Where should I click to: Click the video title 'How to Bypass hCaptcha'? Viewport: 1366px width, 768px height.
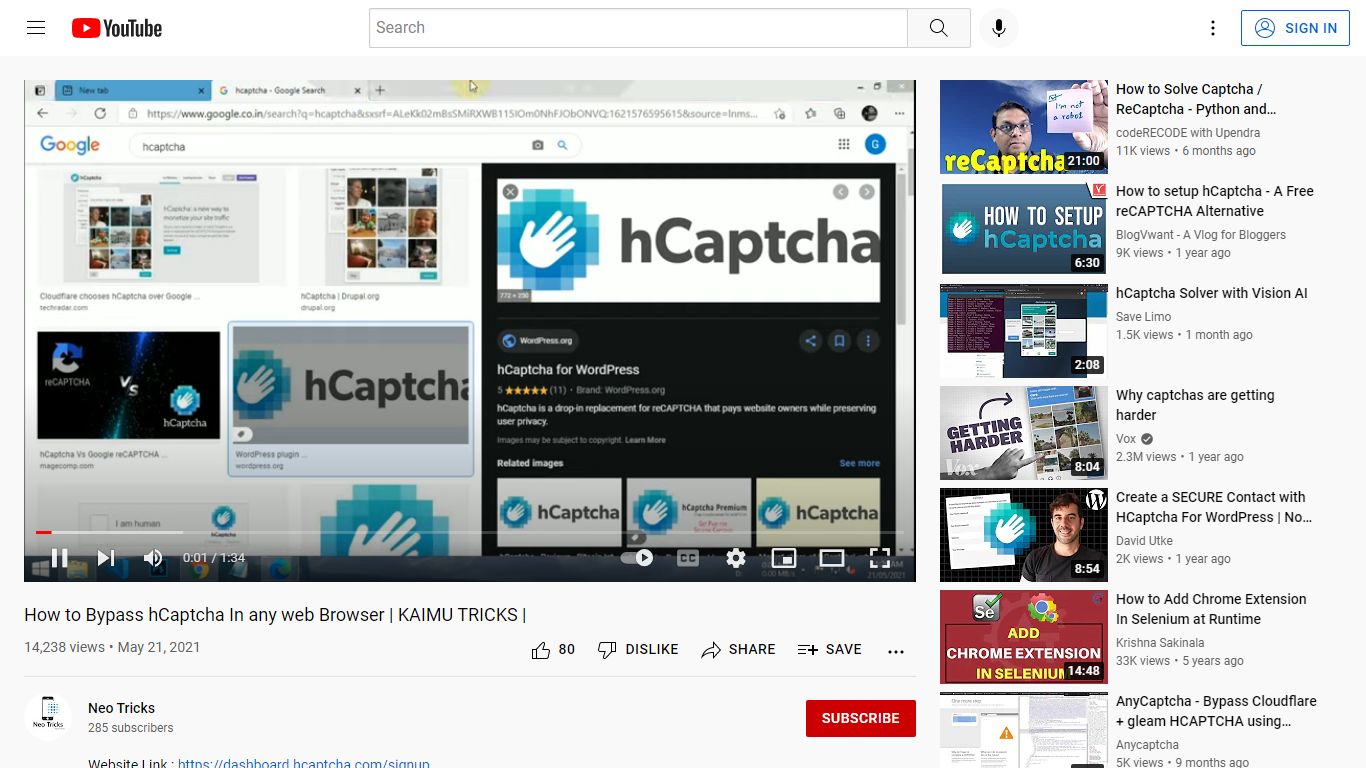(x=275, y=615)
